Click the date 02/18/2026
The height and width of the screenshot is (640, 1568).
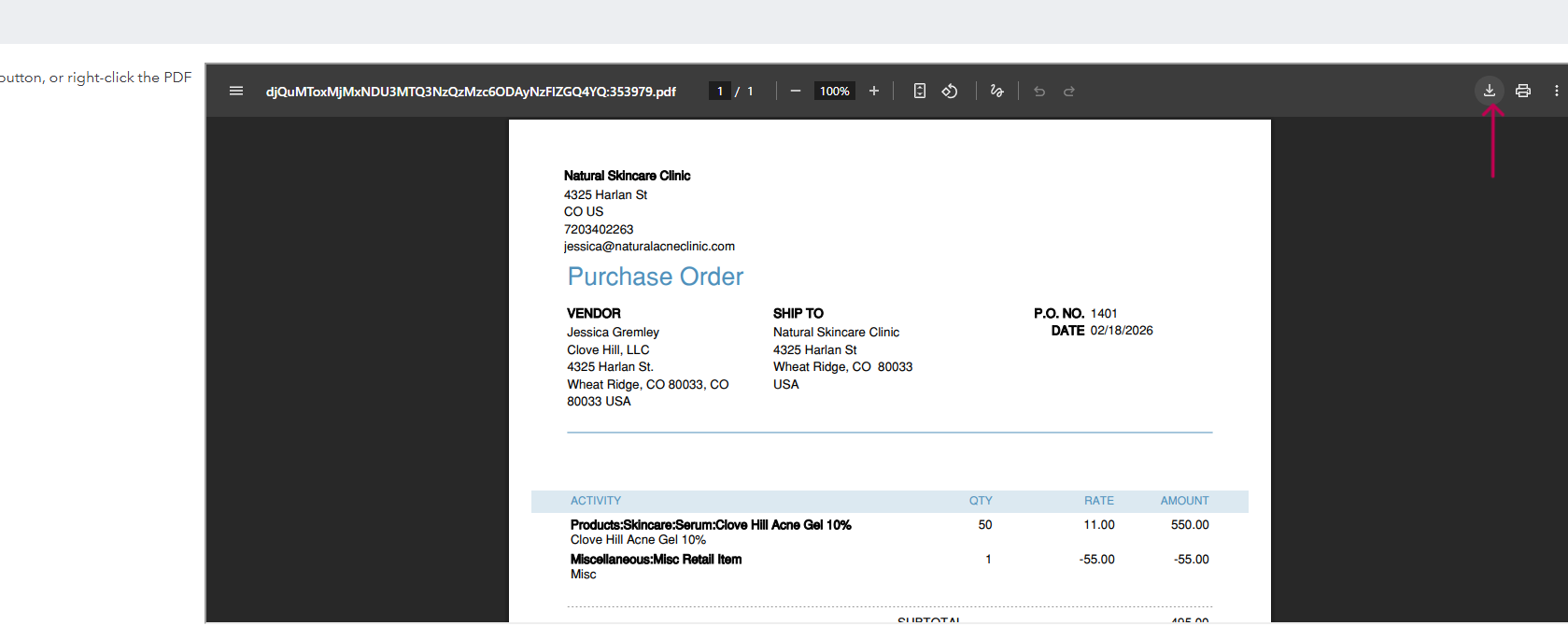point(1122,331)
